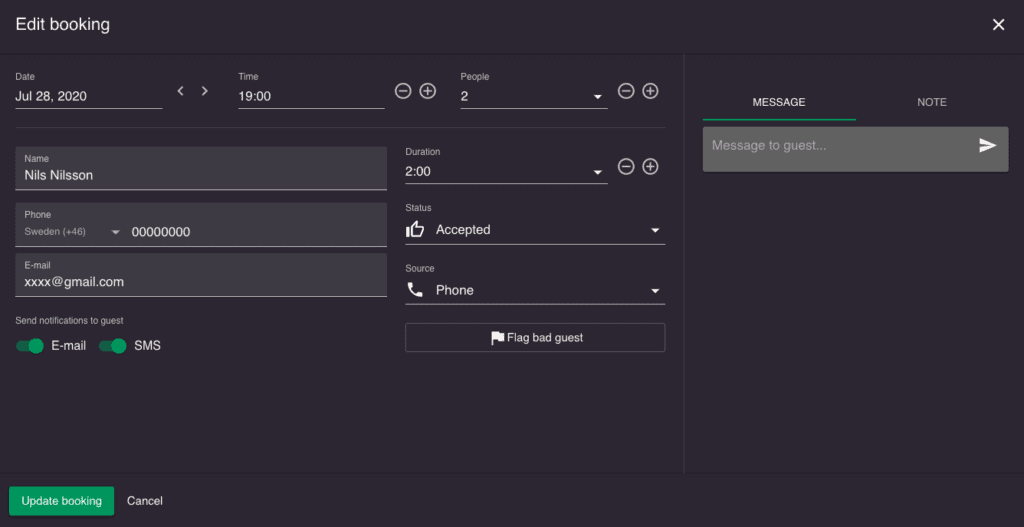Viewport: 1024px width, 527px height.
Task: Switch to the Note tab
Action: tap(931, 102)
